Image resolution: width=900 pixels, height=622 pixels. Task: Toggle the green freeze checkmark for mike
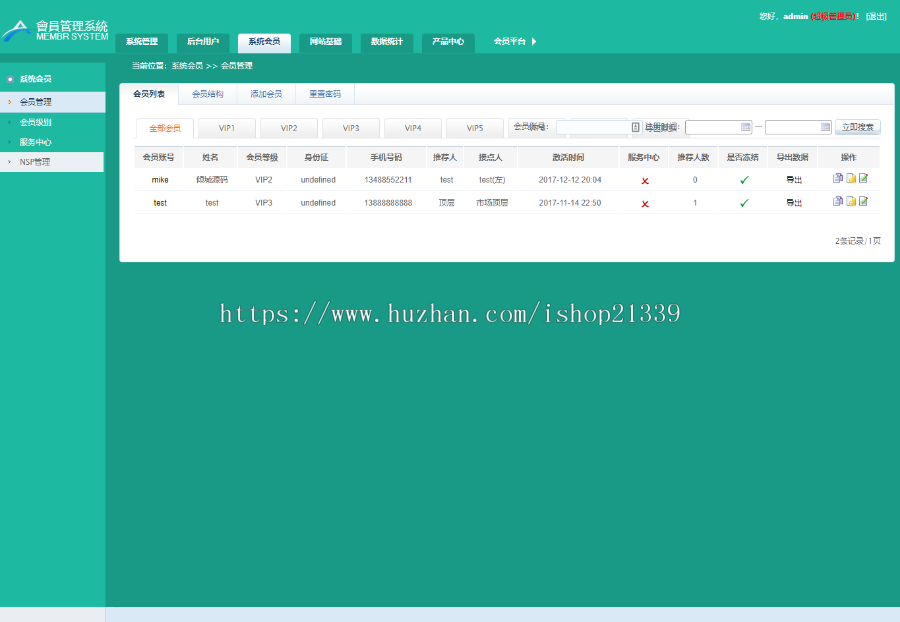click(744, 180)
